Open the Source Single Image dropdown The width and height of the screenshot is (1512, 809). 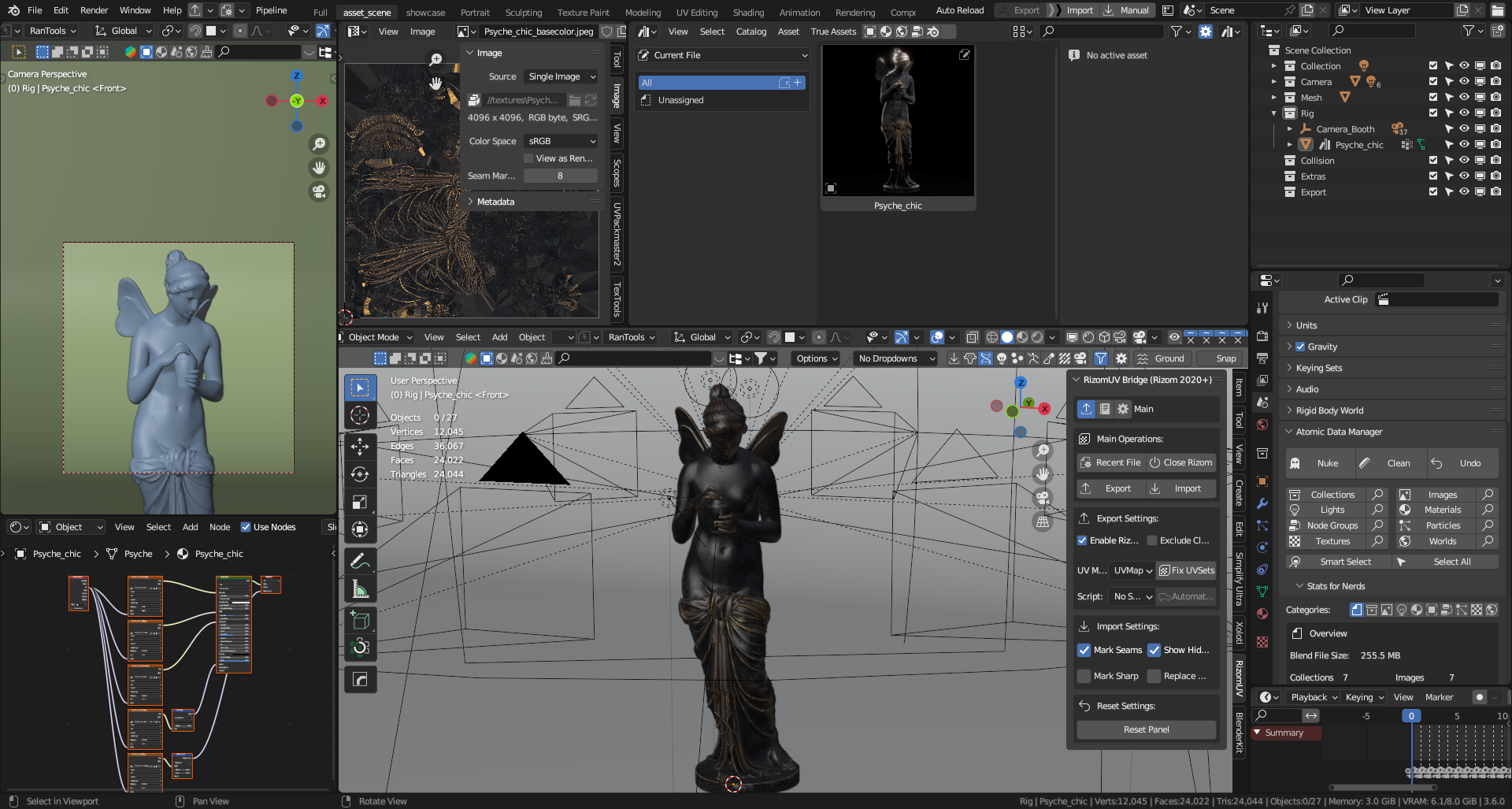561,76
